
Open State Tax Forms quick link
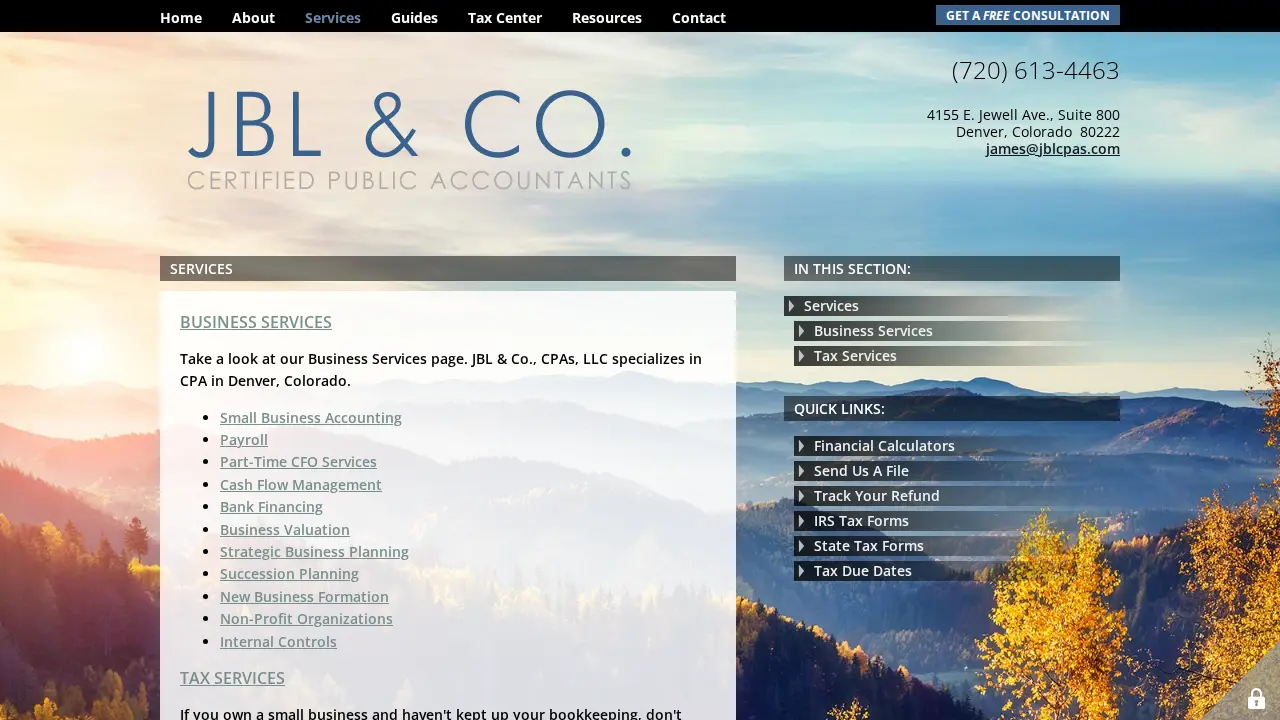click(x=869, y=546)
